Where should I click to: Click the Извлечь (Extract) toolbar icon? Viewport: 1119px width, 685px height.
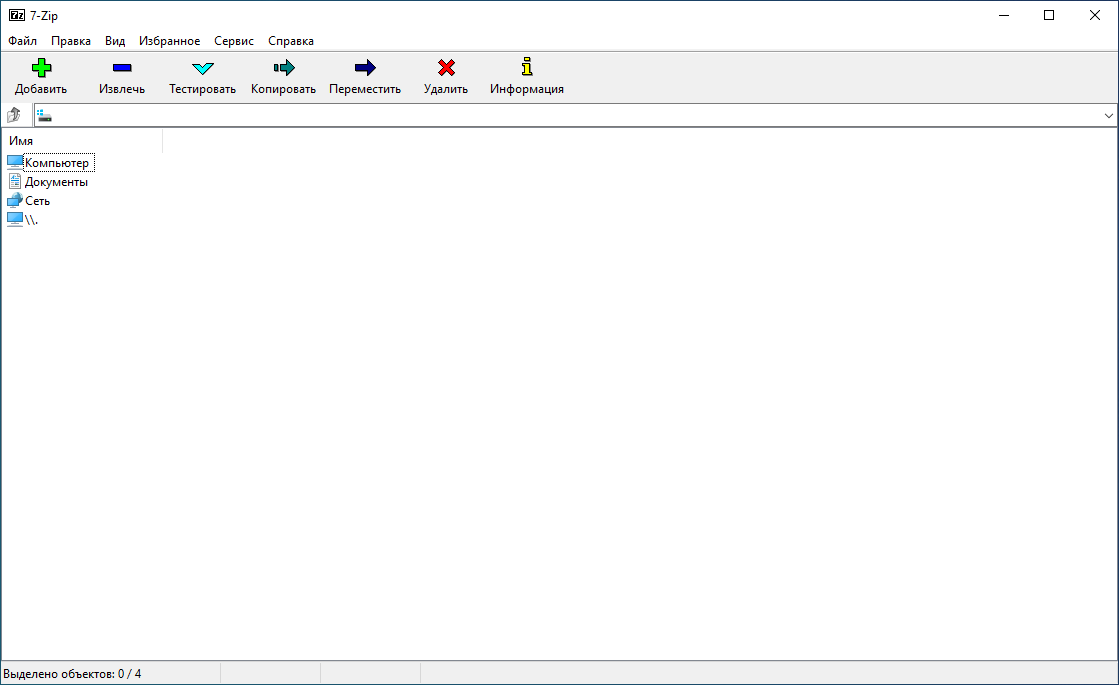[121, 68]
